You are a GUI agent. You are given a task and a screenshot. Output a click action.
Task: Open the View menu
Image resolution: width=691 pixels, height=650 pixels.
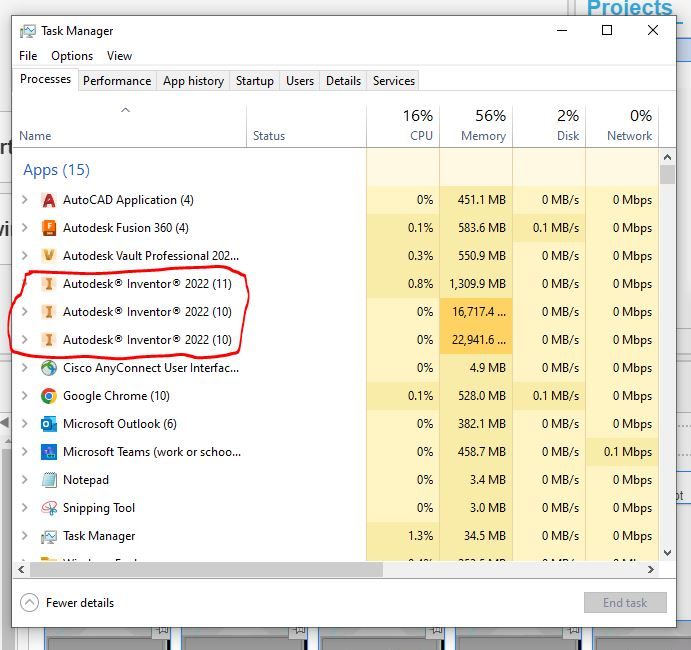[x=119, y=56]
